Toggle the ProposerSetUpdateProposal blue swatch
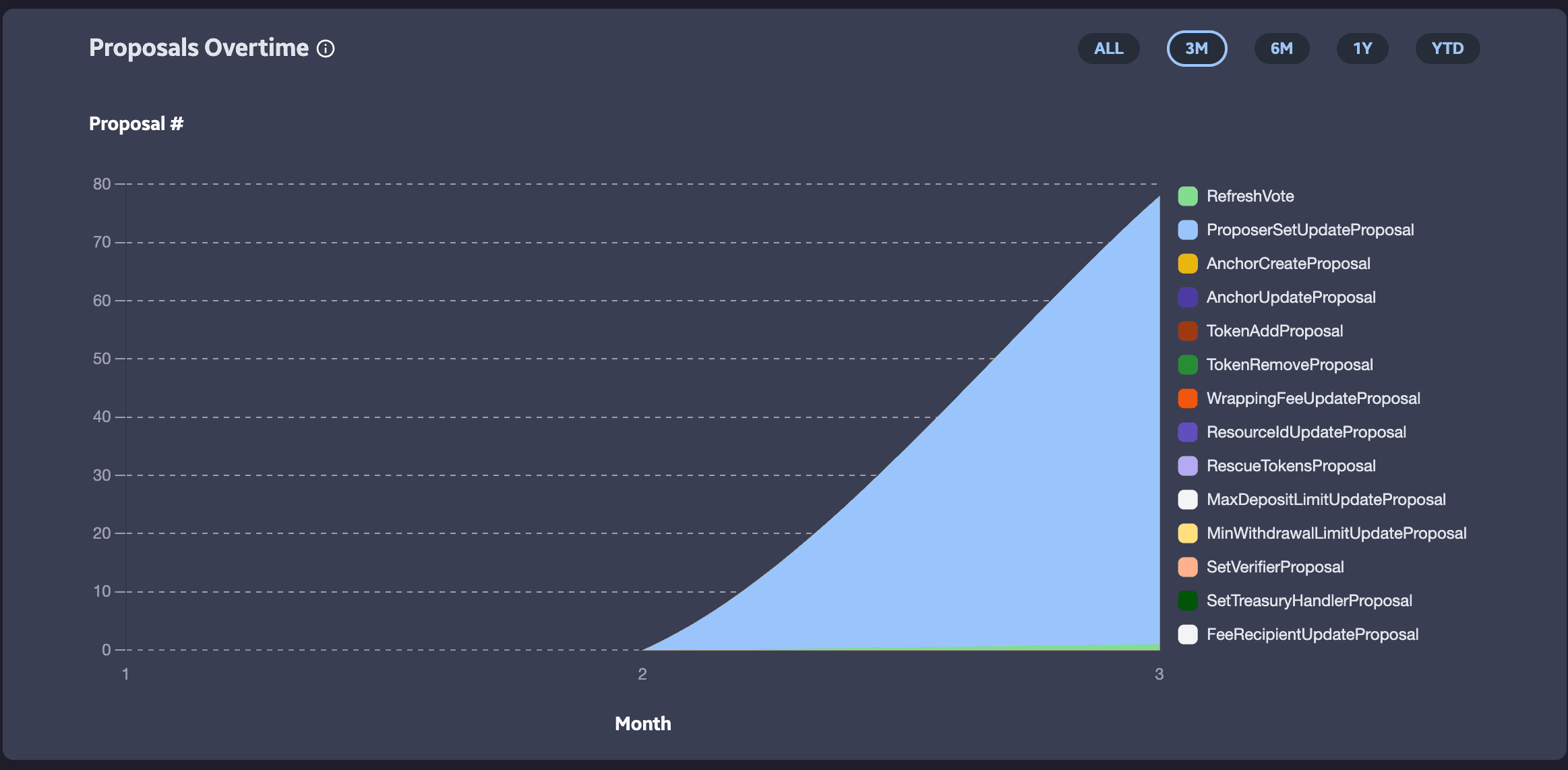1568x770 pixels. 1188,230
